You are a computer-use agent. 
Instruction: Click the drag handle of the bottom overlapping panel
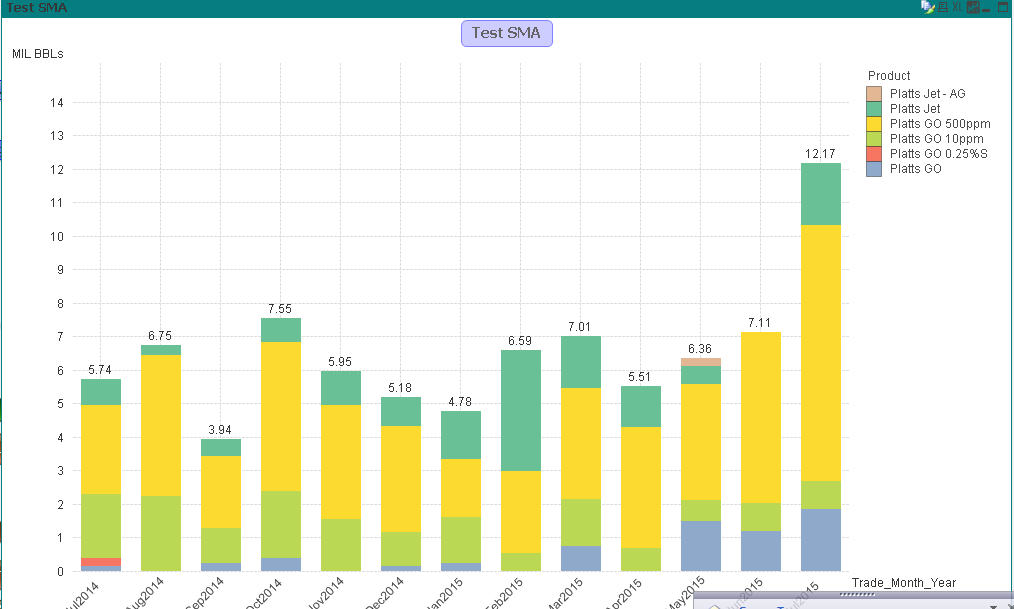coord(858,594)
